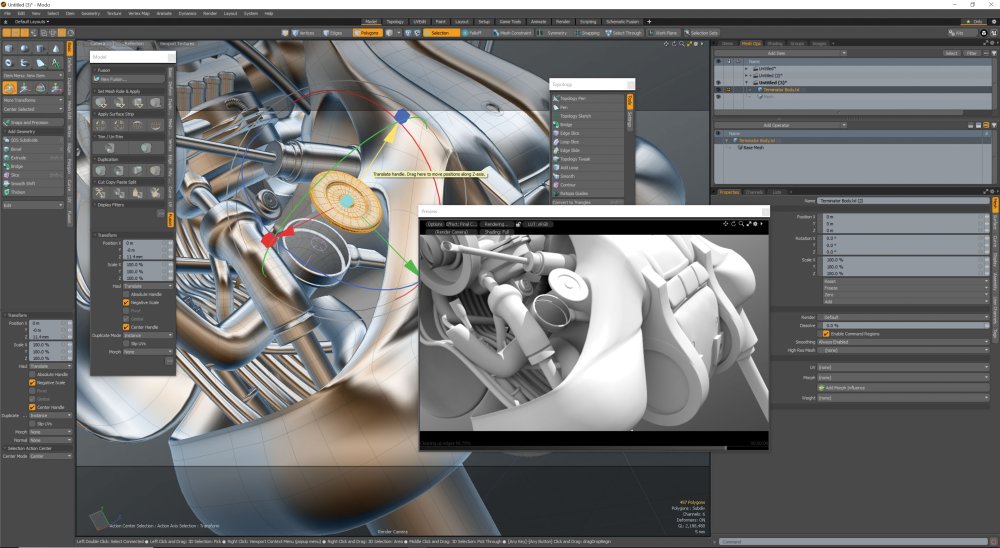Open the Smoothing Always Enabled dropdown
Image resolution: width=1000 pixels, height=548 pixels.
903,342
